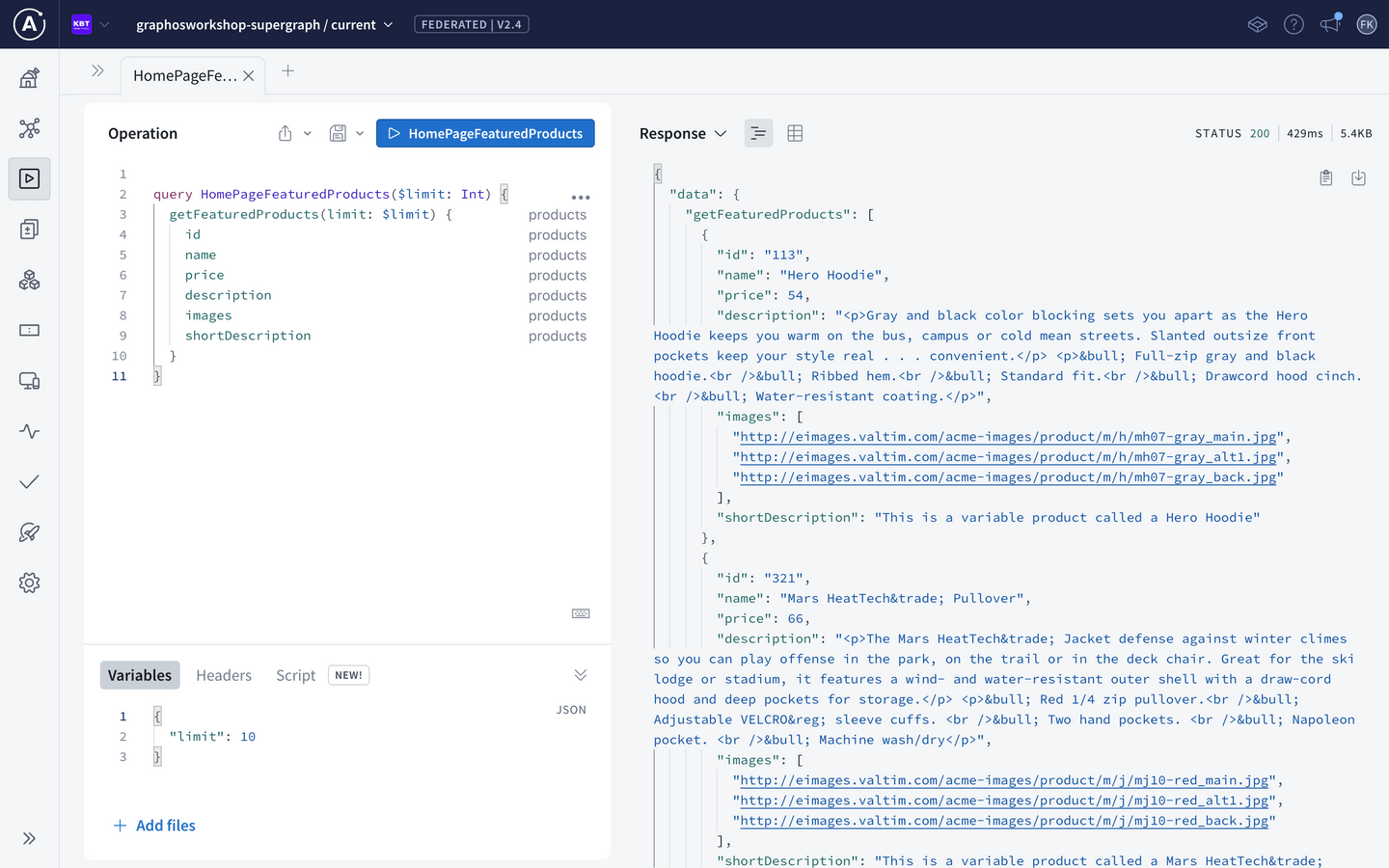
Task: Open the Checks page from the sidebar
Action: coord(29,481)
